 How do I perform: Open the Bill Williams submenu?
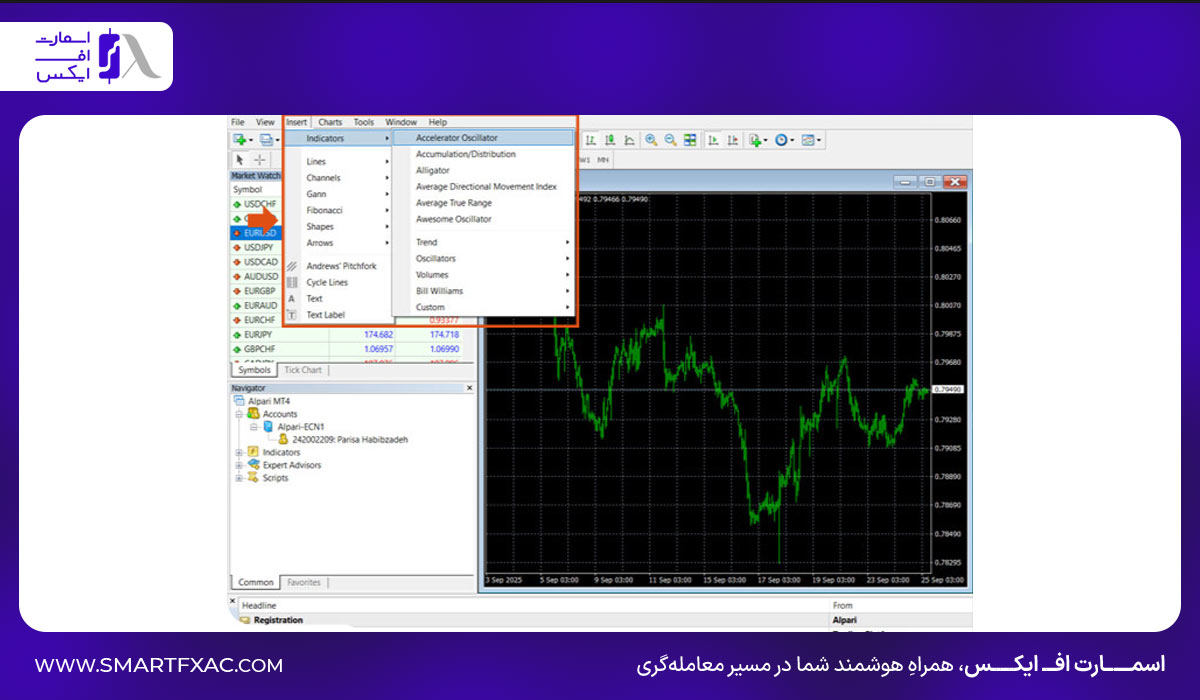483,291
